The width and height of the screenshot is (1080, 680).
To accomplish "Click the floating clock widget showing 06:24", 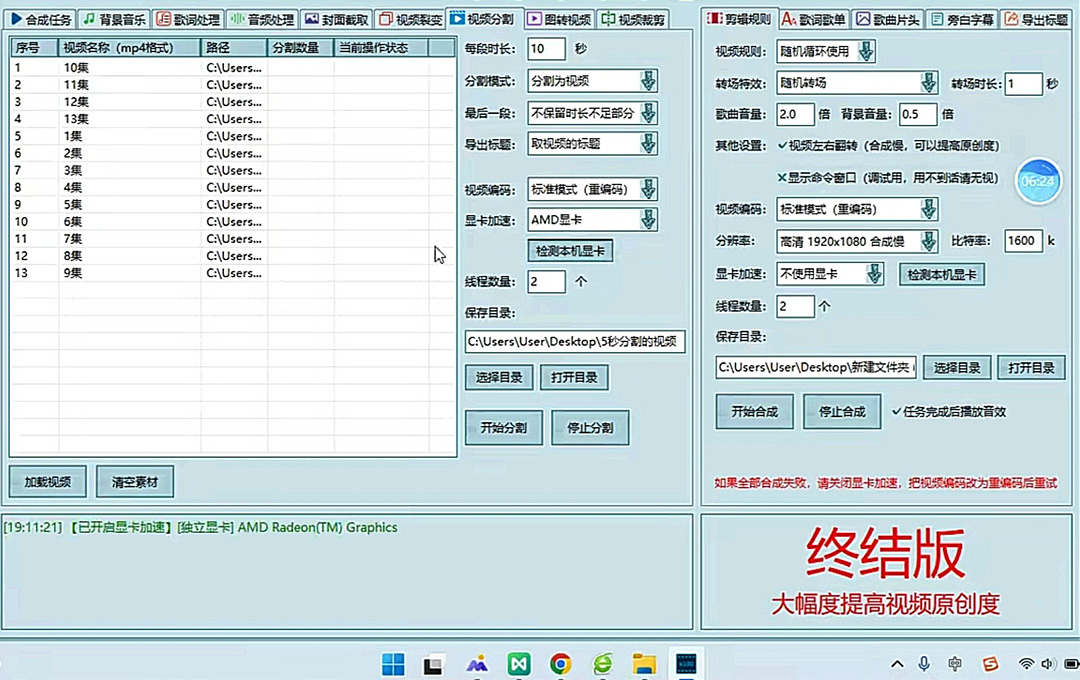I will (x=1038, y=181).
